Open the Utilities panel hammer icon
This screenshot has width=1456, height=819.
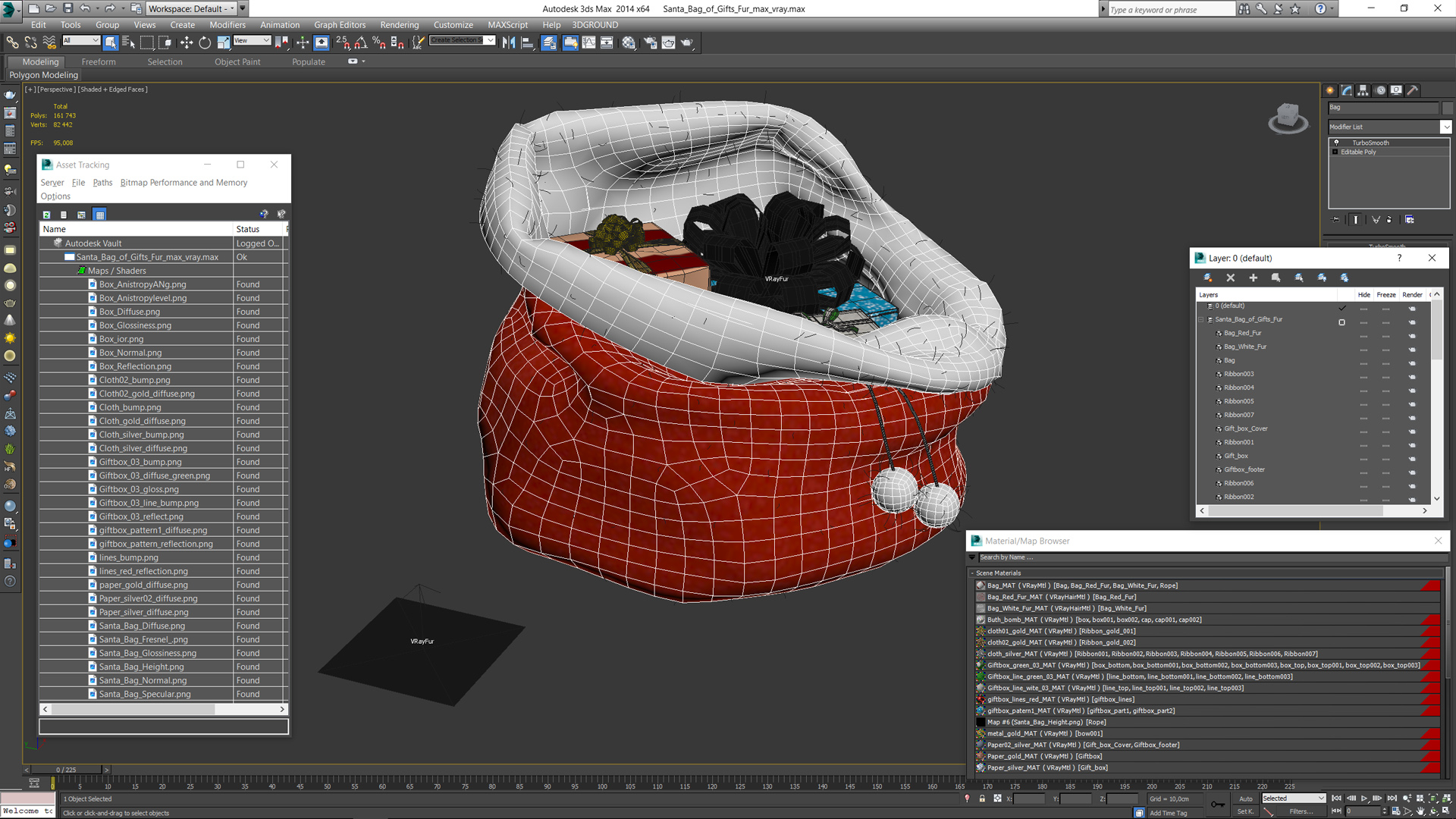(1413, 90)
